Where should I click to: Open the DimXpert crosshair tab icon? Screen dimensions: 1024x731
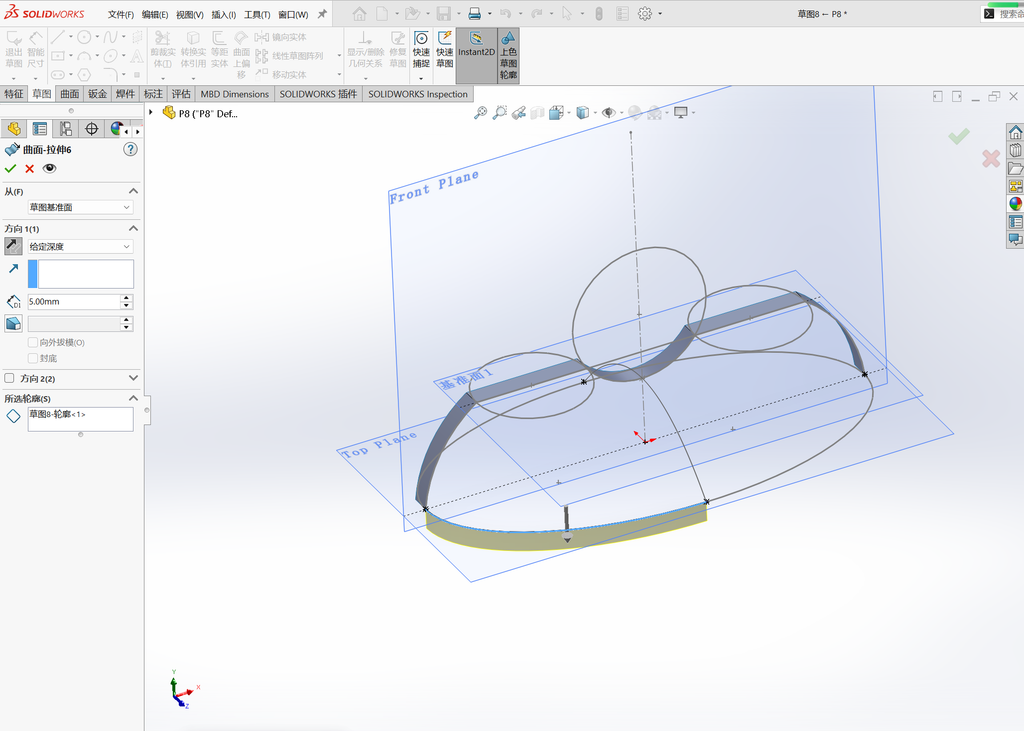pos(91,129)
